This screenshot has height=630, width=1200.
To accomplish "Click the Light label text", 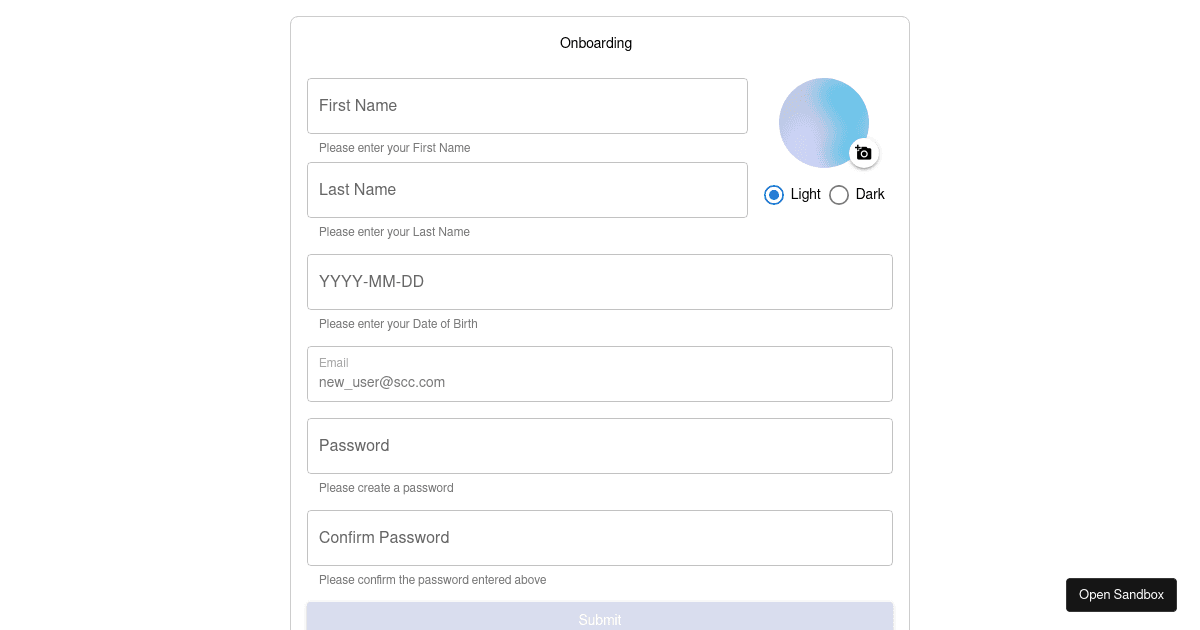I will point(805,194).
